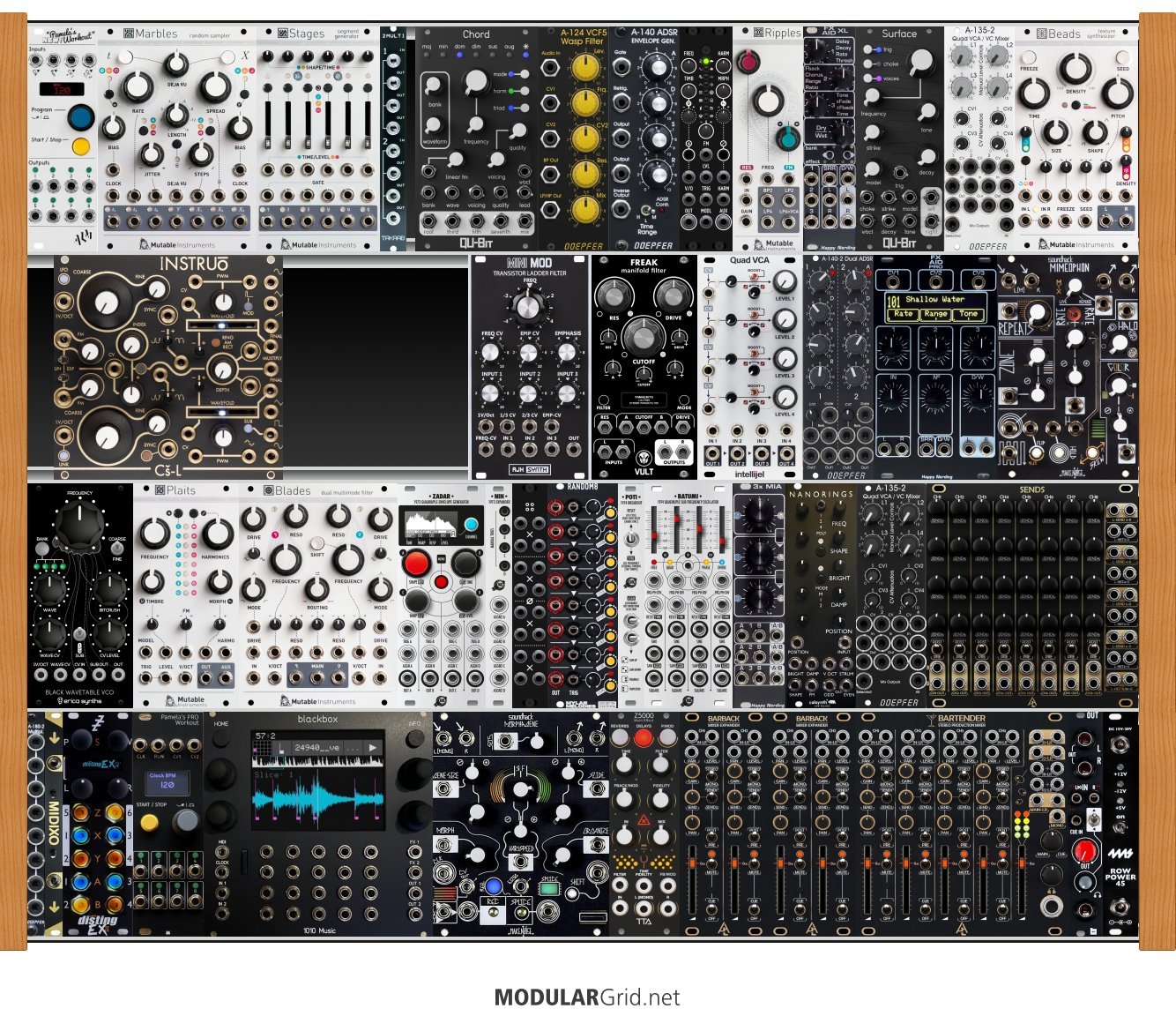Click the Tone button on the Shallow Water display
The image size is (1176, 1016).
tap(969, 314)
